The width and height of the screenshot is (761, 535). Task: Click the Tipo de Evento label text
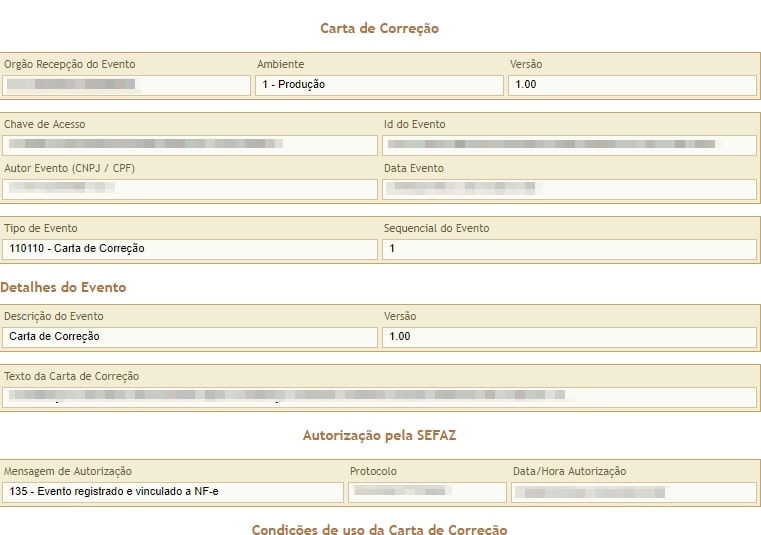[x=41, y=228]
